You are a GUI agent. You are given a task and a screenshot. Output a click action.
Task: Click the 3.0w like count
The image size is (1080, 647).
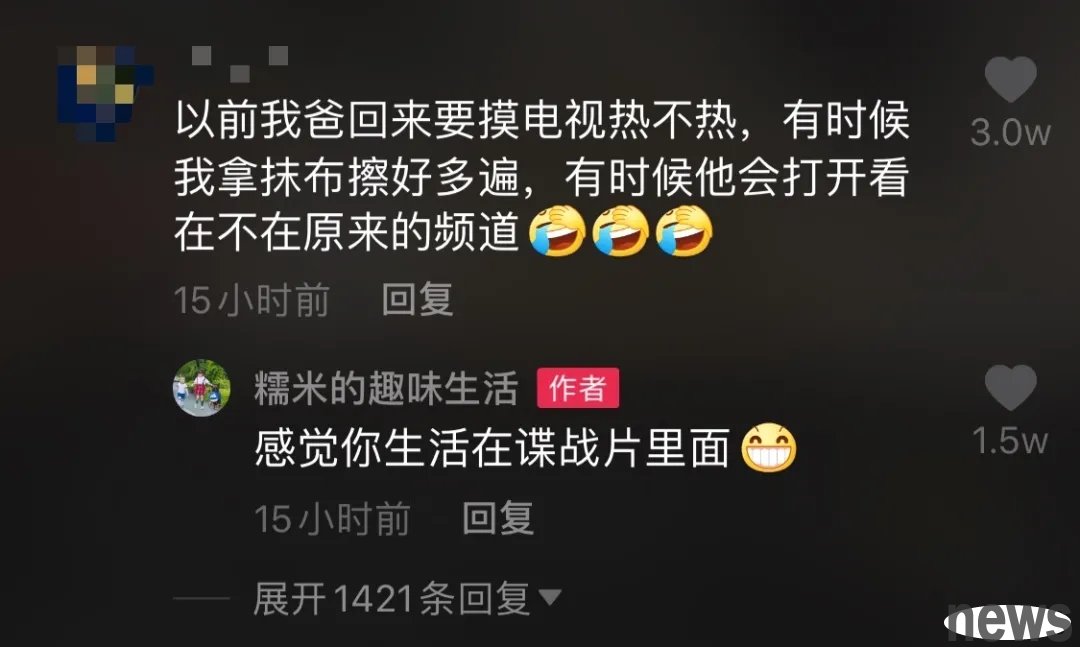point(1010,132)
